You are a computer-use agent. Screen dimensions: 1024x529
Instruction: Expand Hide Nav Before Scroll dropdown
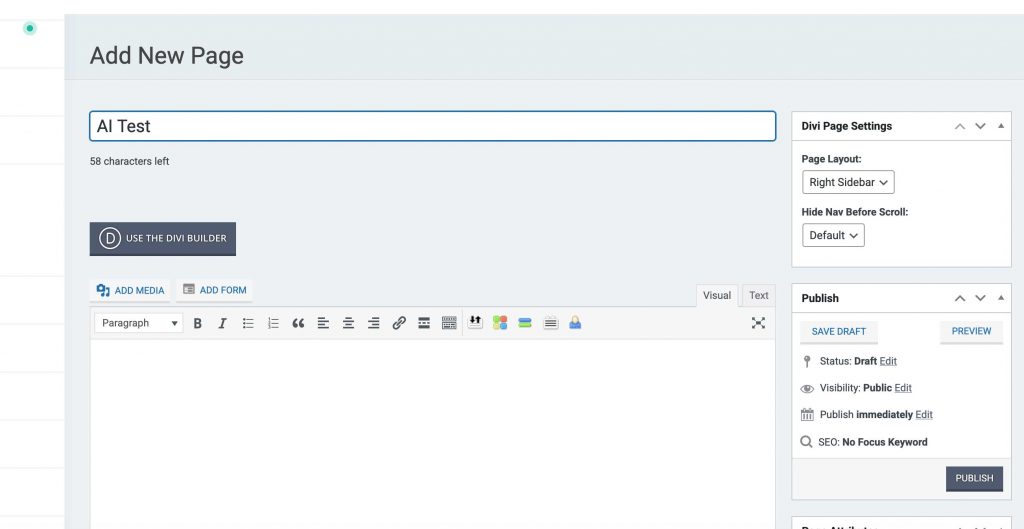click(833, 235)
